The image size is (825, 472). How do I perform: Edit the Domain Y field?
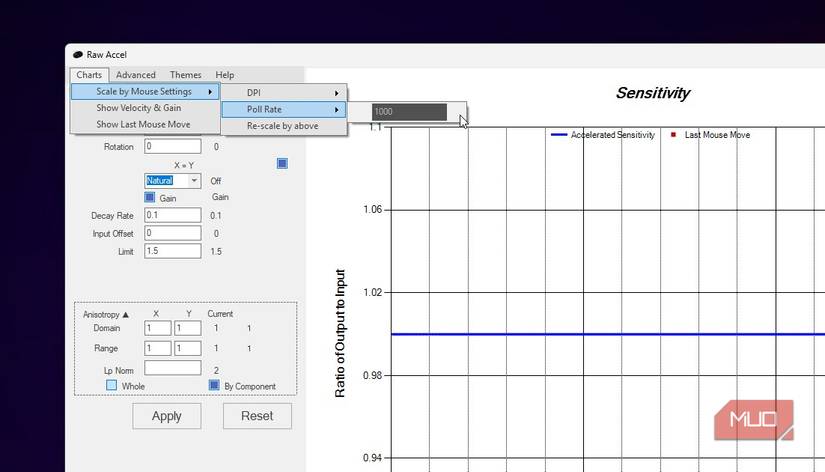188,328
